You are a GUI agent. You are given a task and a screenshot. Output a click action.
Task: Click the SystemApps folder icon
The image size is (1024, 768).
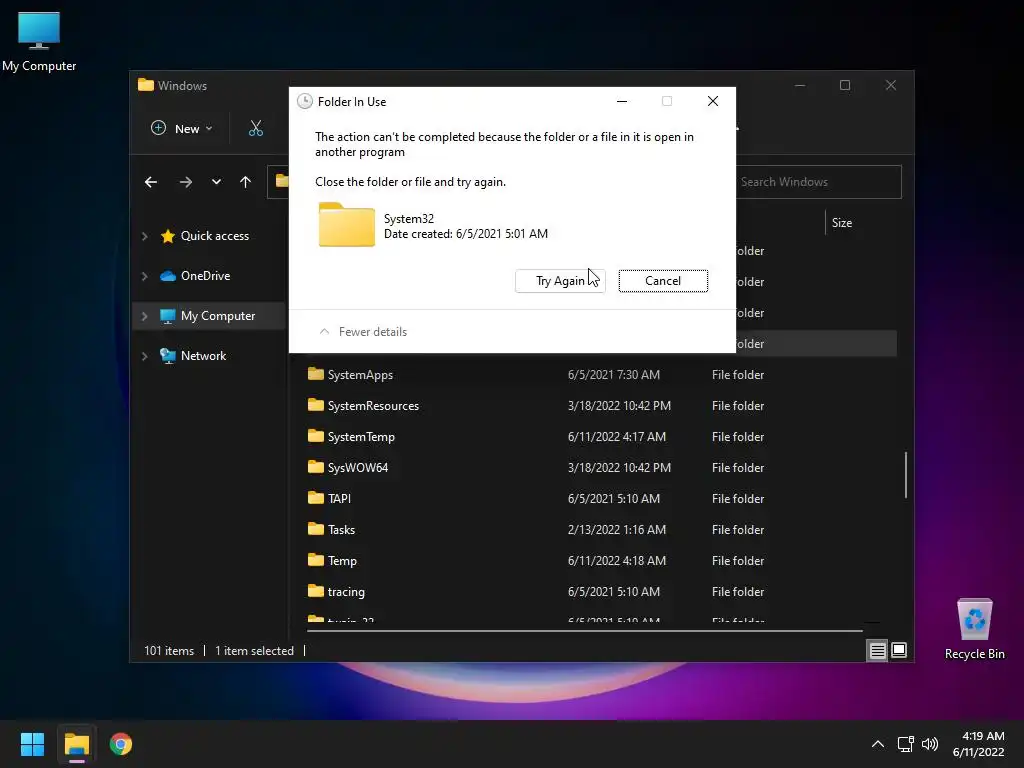click(315, 374)
